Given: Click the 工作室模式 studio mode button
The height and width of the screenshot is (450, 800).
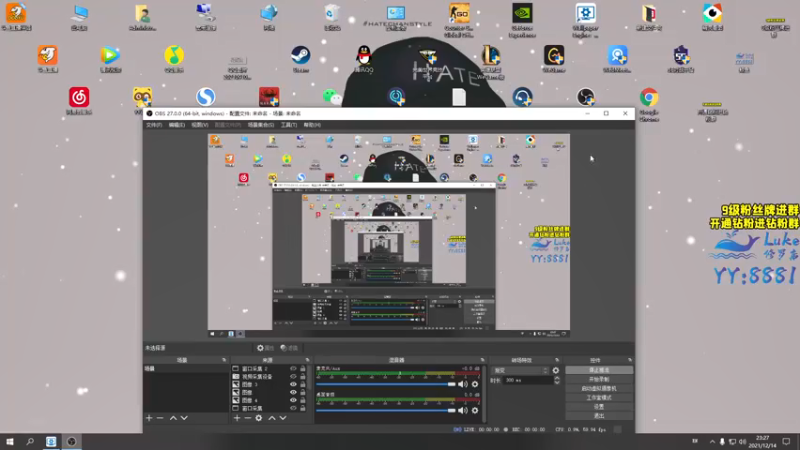Looking at the screenshot, I should (x=599, y=398).
